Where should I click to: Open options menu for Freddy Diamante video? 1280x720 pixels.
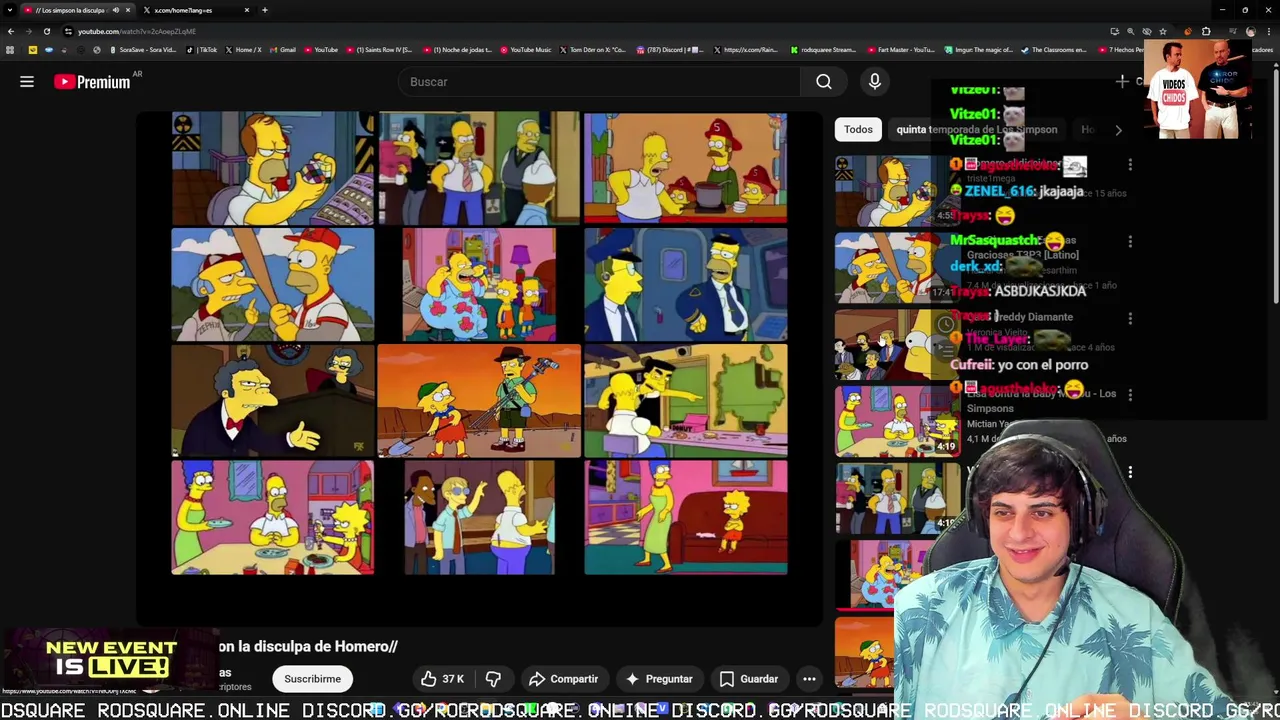[1130, 318]
